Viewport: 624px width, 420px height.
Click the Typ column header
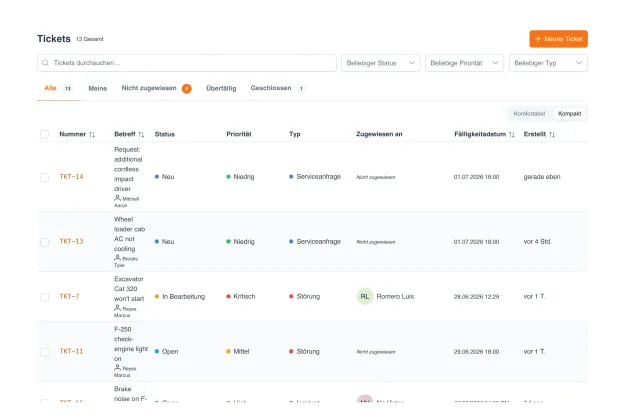(294, 135)
